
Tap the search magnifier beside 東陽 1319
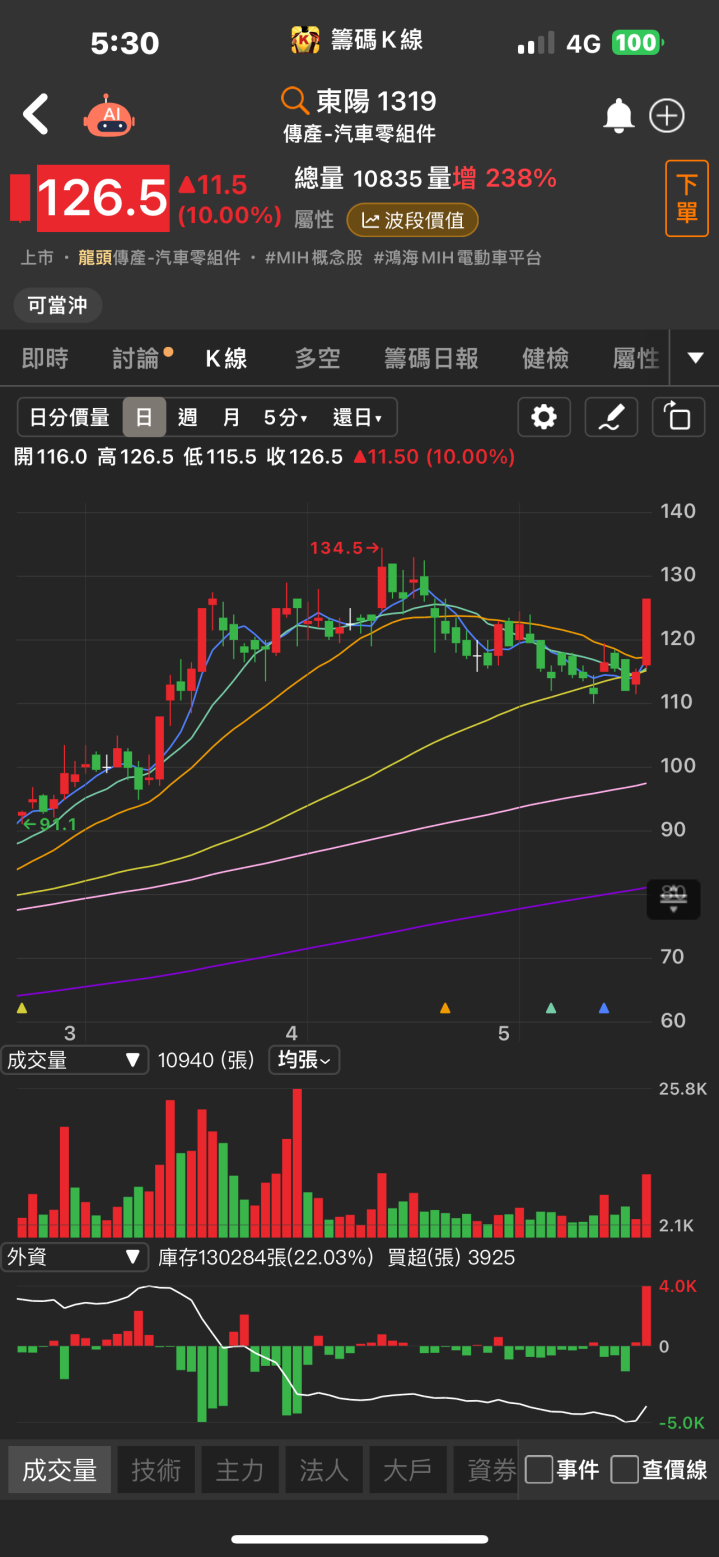click(x=294, y=101)
